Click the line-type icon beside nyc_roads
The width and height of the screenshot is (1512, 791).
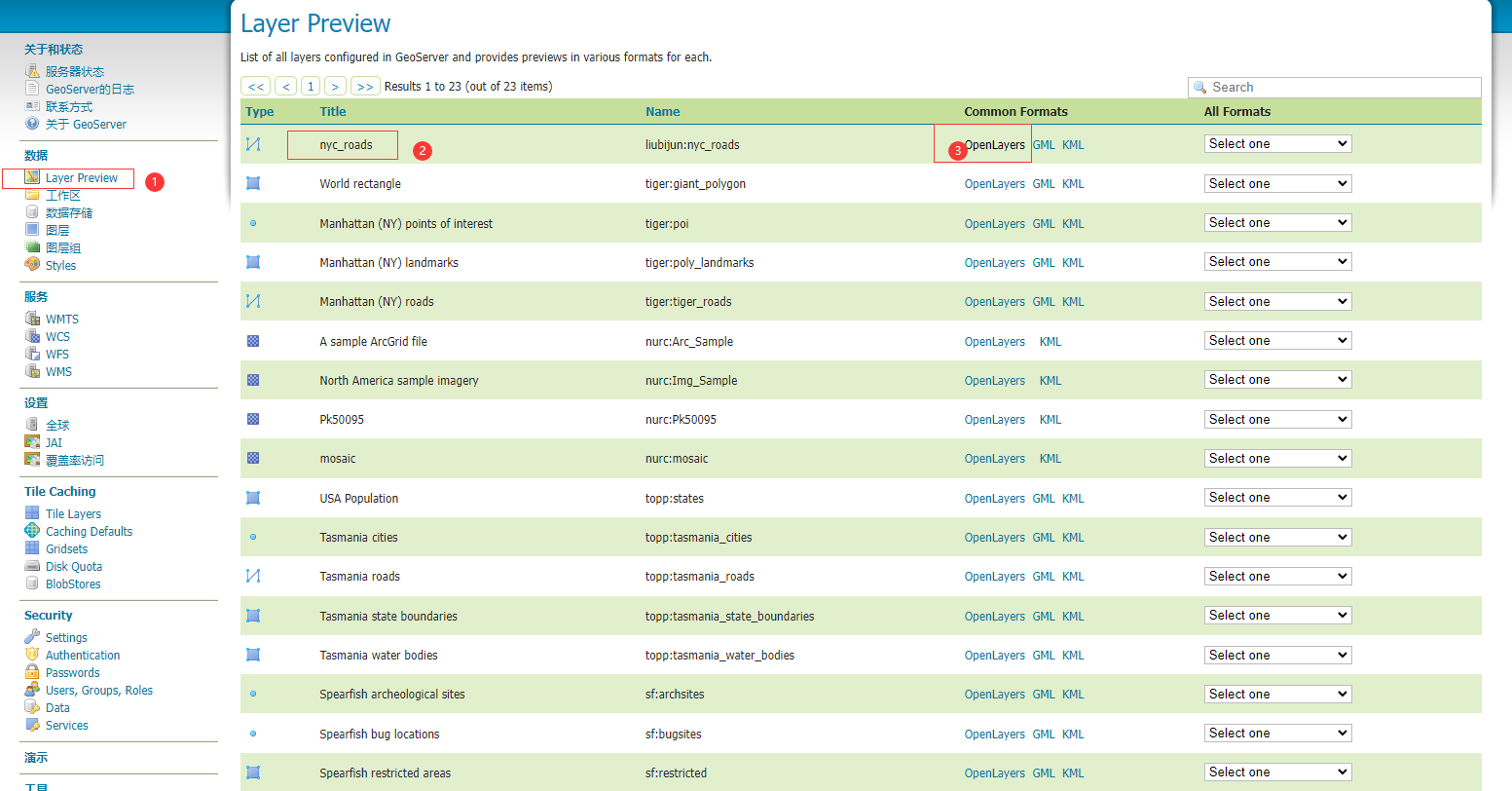pos(253,144)
